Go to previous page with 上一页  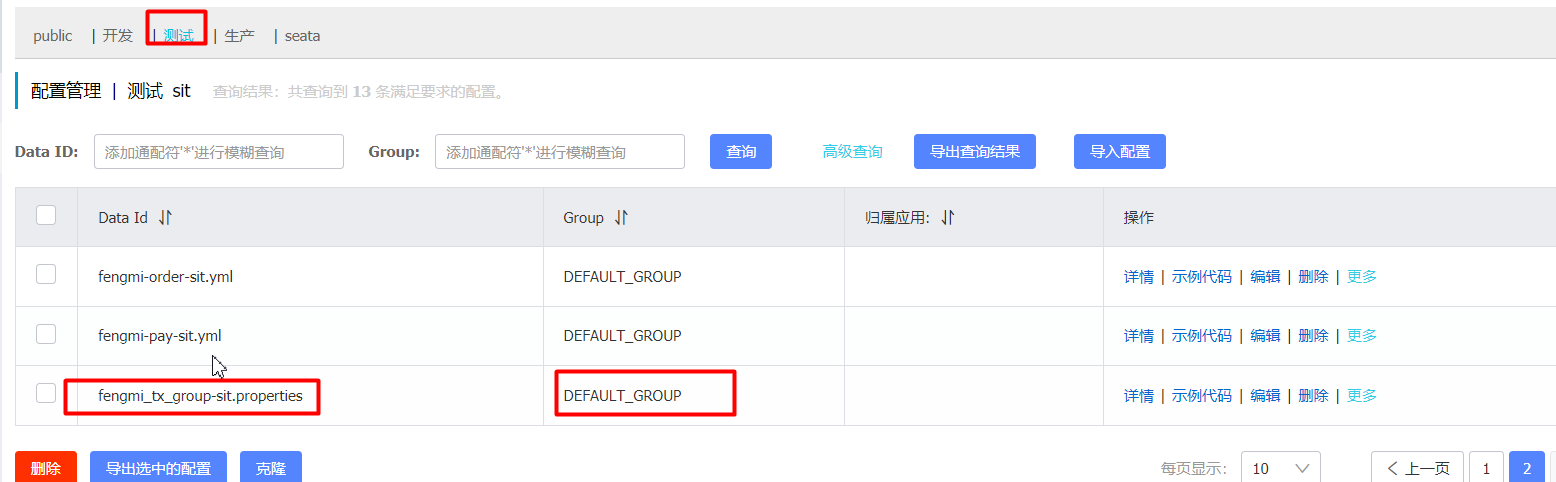pos(1417,468)
